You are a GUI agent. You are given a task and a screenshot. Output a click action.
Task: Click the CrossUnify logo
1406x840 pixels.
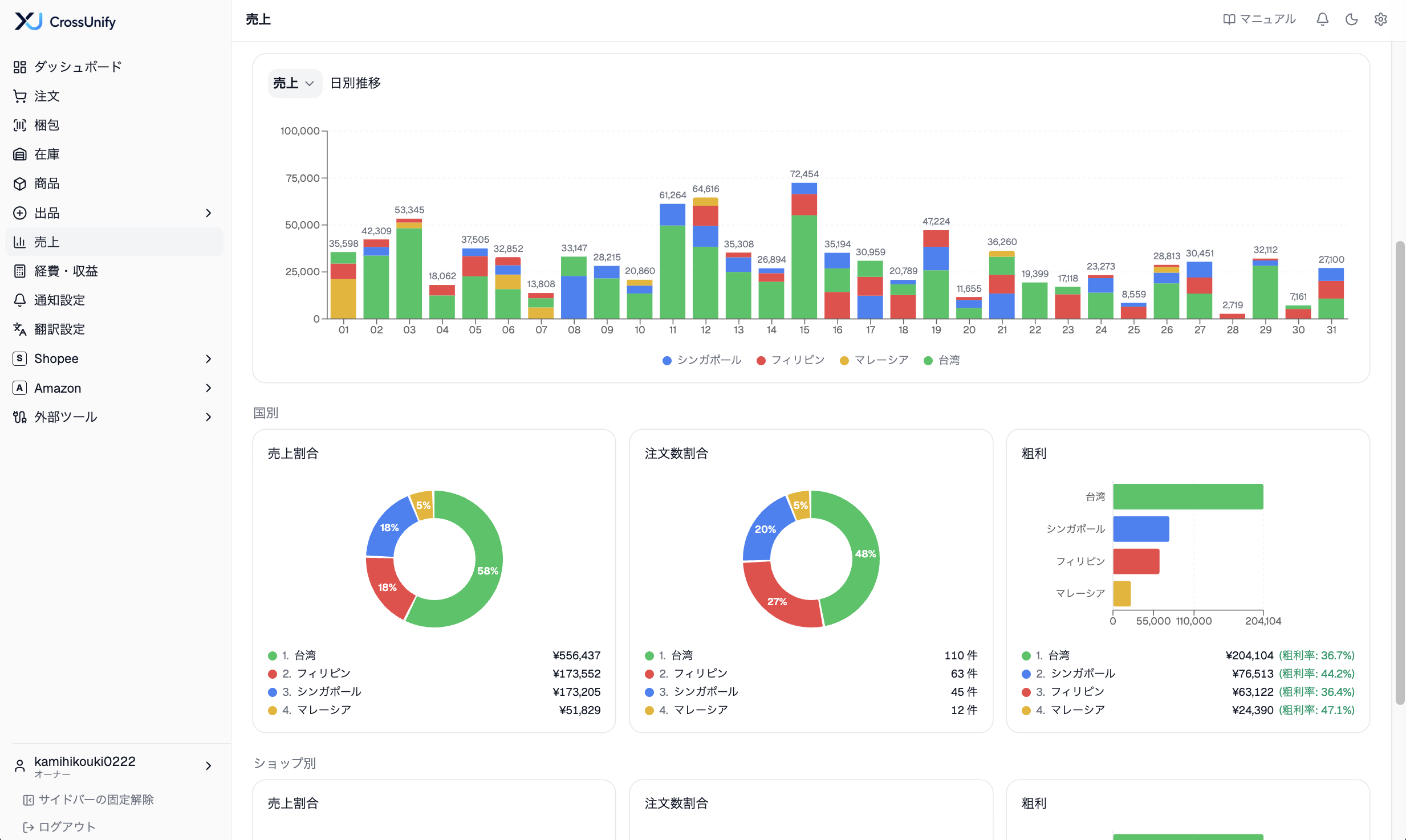[x=65, y=22]
